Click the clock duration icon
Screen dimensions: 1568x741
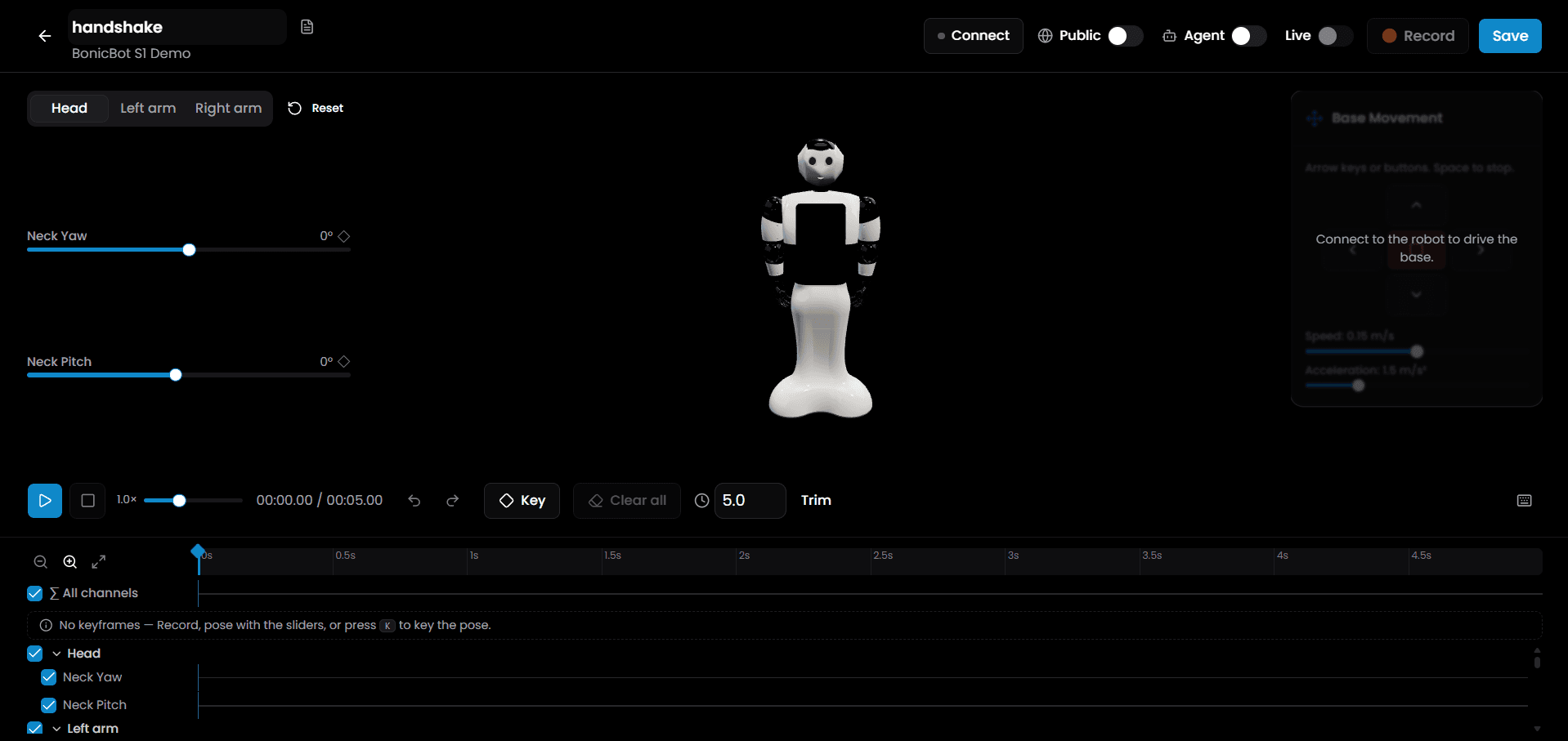click(701, 501)
